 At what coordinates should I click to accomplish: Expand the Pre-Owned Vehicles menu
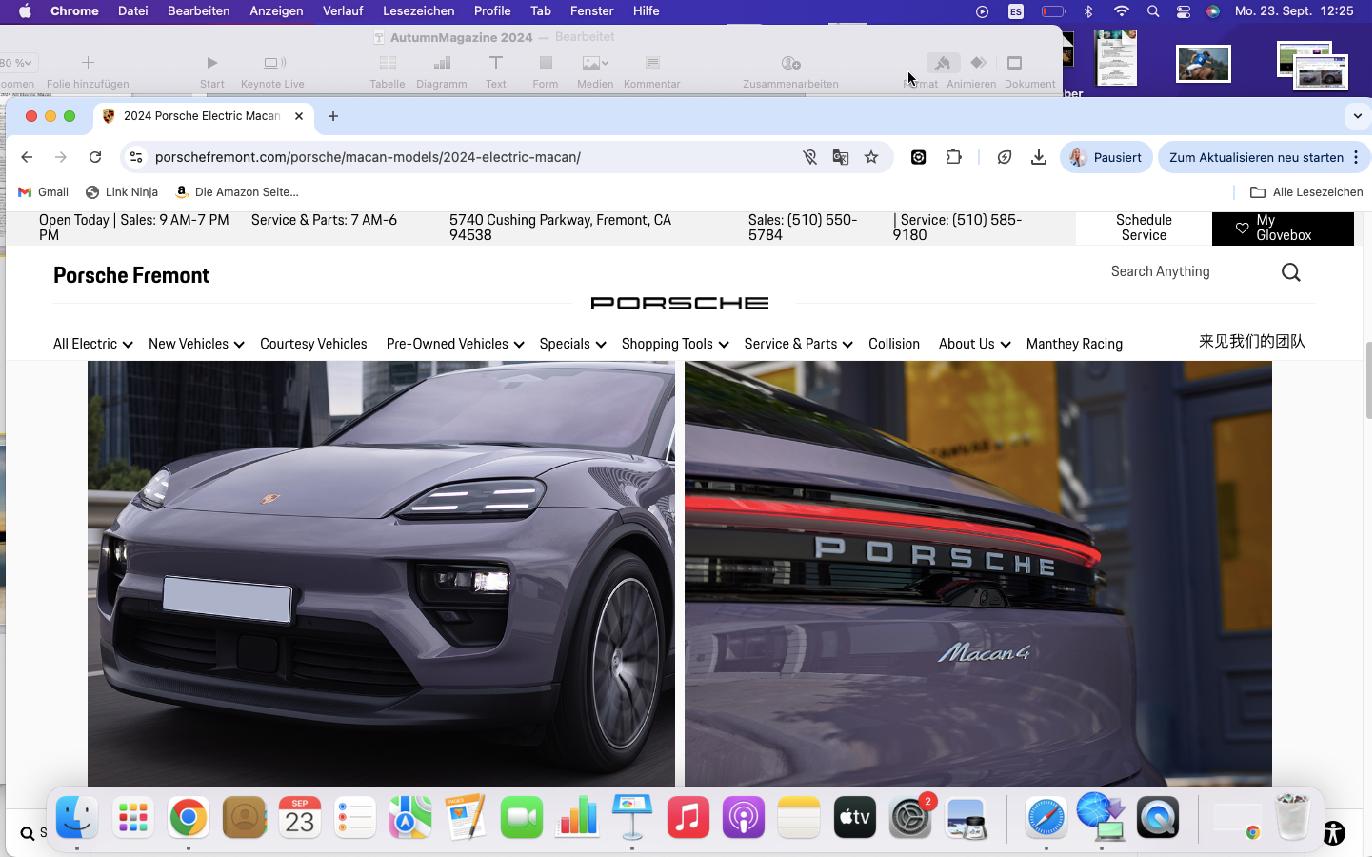point(455,344)
